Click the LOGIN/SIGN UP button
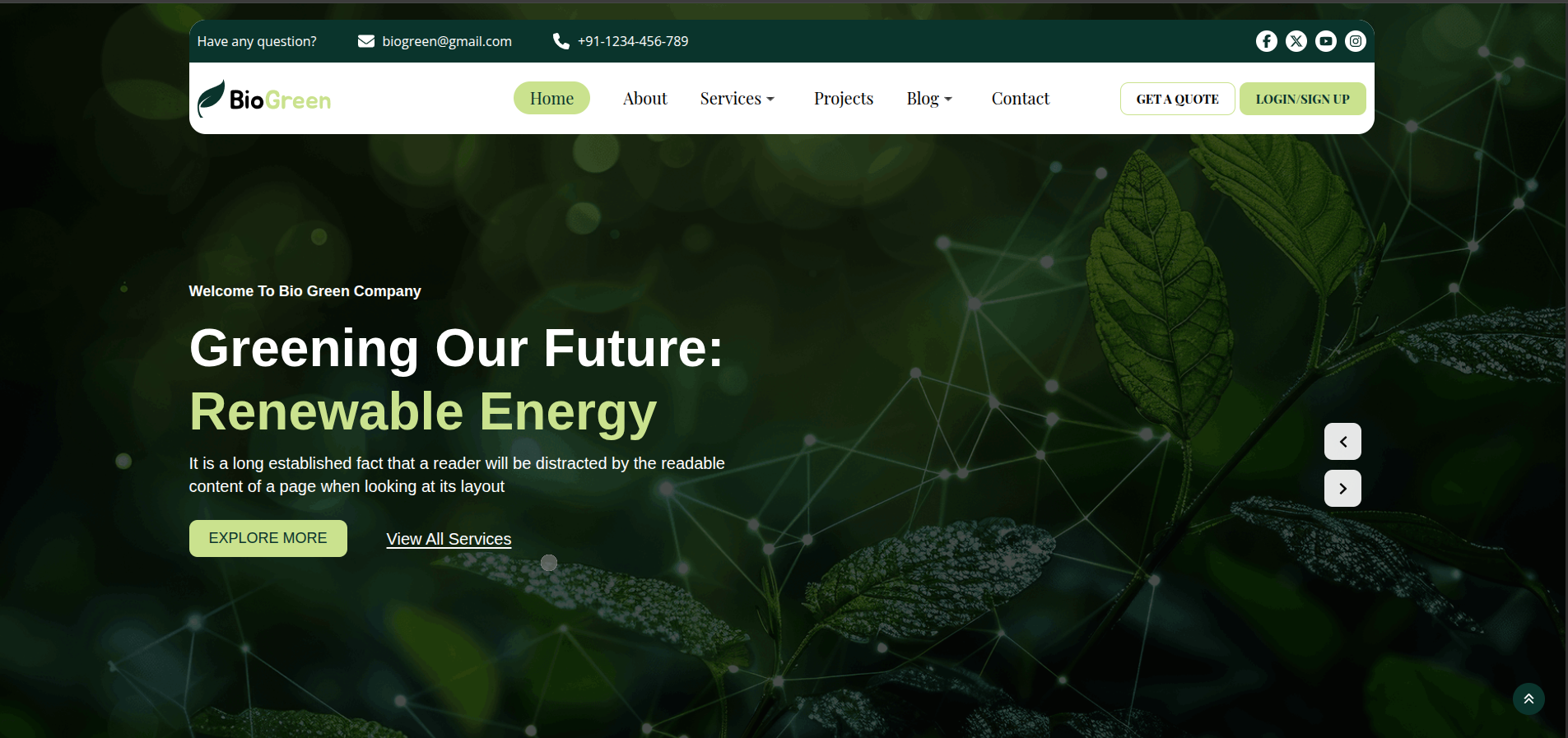 (x=1302, y=99)
